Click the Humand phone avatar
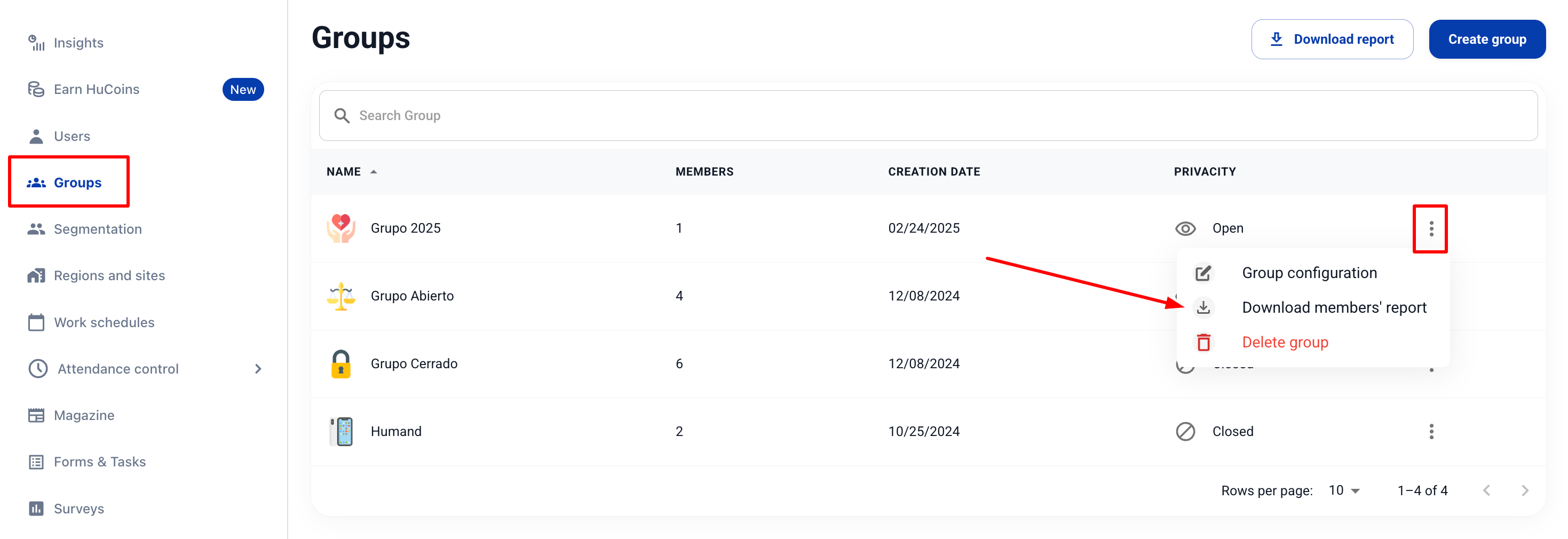Screen dimensions: 1568x539 tap(342, 432)
